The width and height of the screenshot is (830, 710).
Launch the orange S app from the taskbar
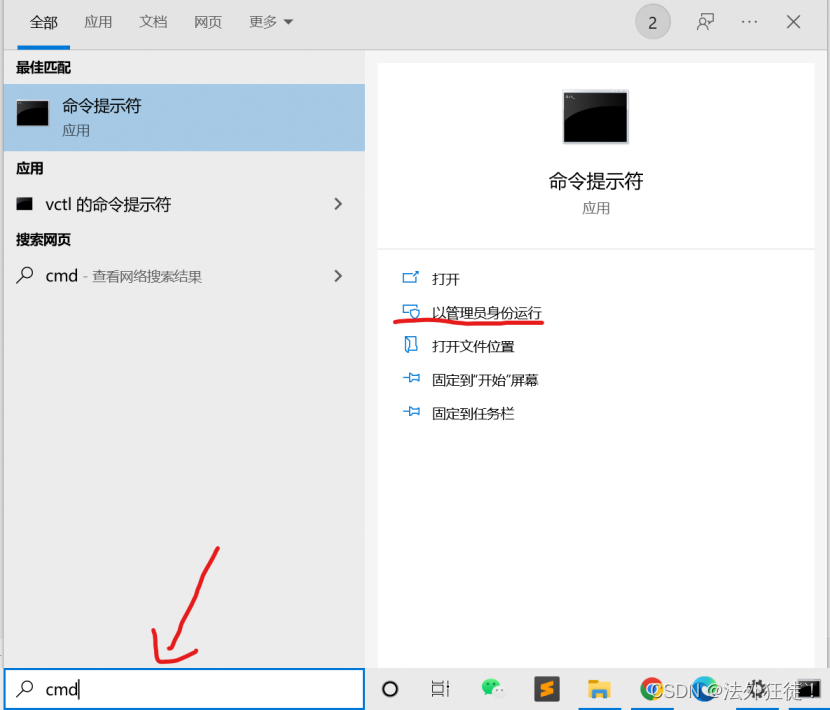pos(546,689)
